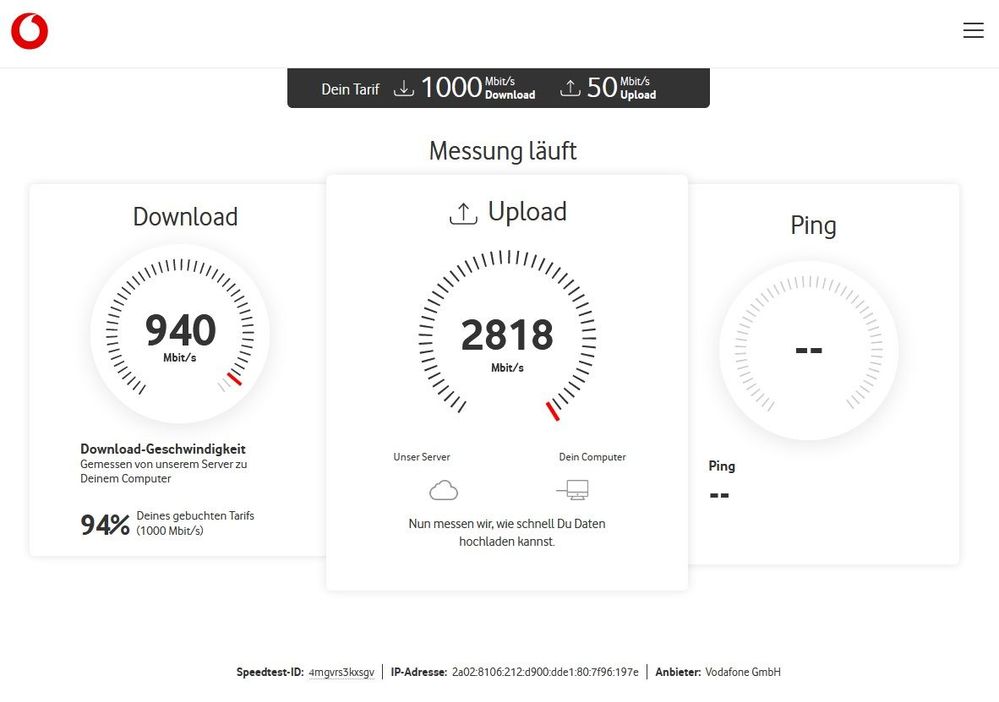Open the Speedtest-ID link 4mgvrs3kxsgv
Image resolution: width=999 pixels, height=702 pixels.
coord(340,672)
